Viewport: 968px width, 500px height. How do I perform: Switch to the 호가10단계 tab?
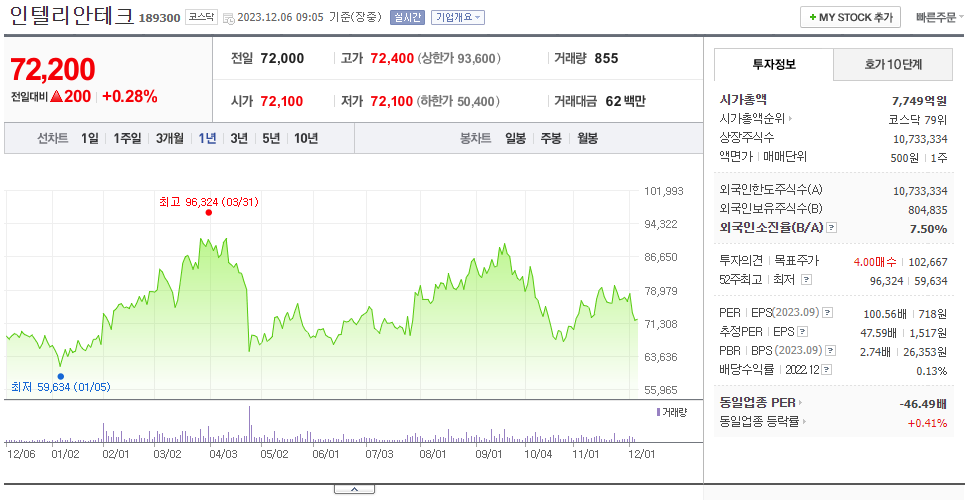[x=893, y=64]
